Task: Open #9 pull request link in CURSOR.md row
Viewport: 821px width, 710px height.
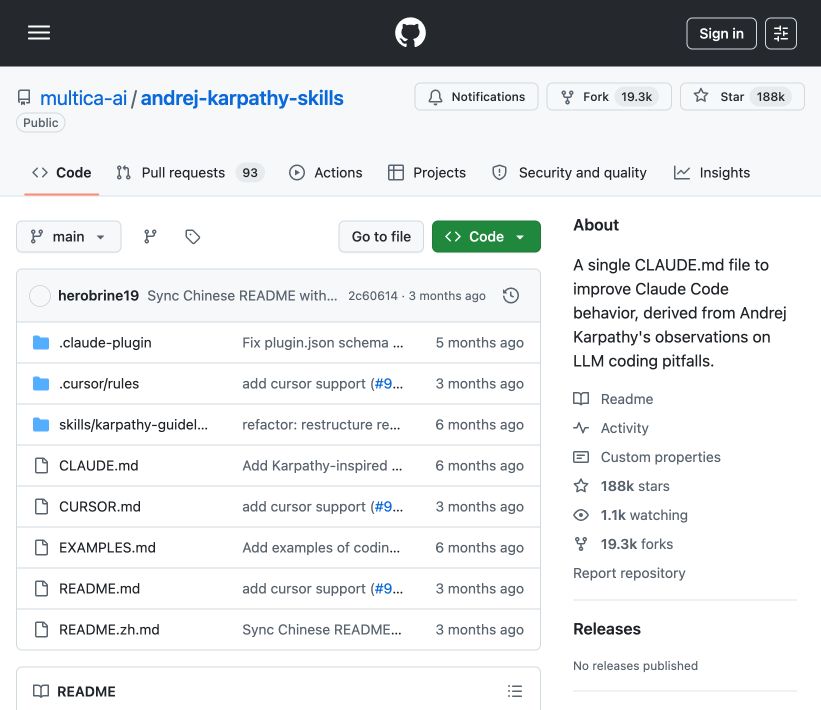Action: (x=383, y=507)
